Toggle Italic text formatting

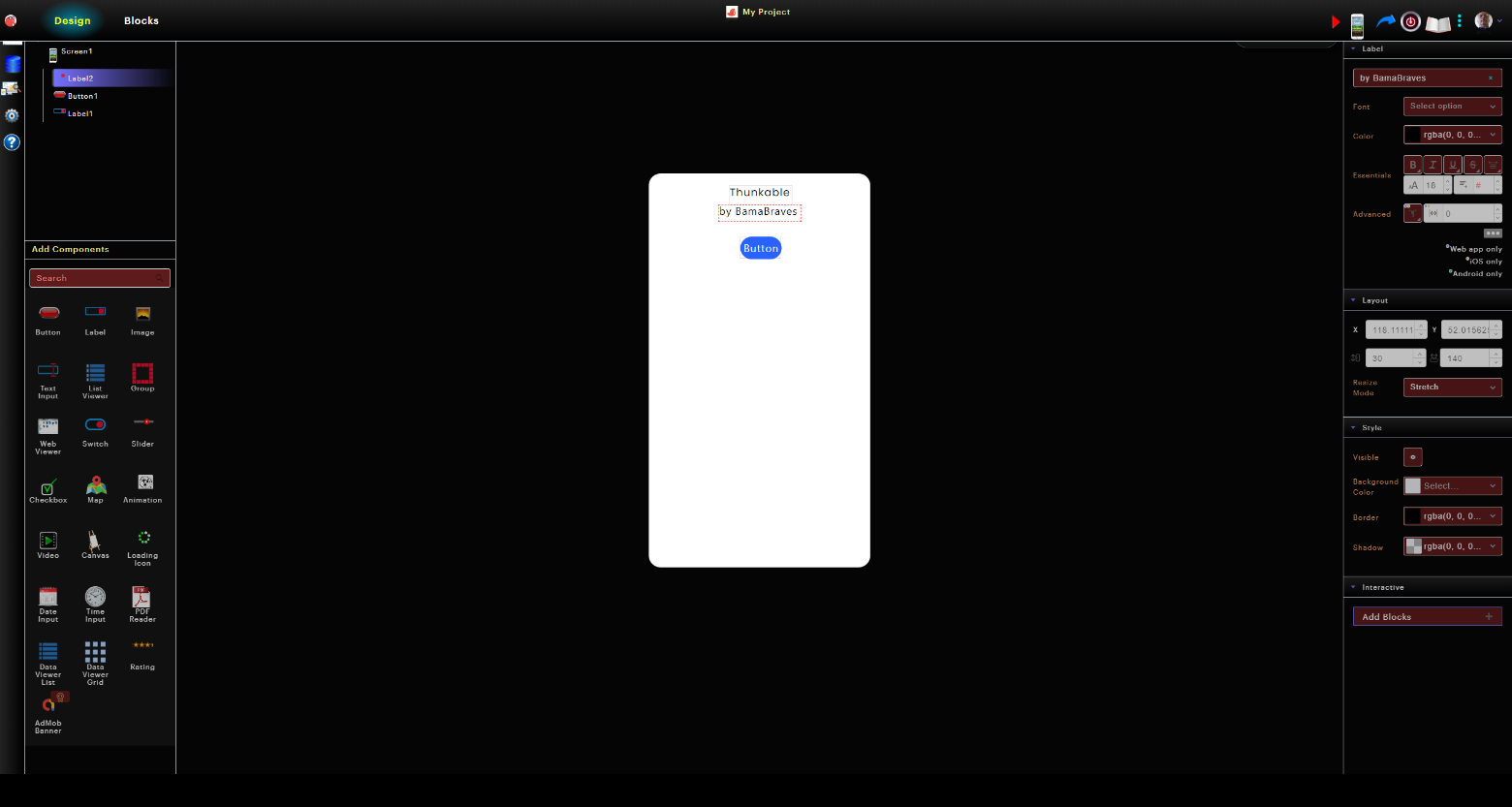tap(1433, 165)
